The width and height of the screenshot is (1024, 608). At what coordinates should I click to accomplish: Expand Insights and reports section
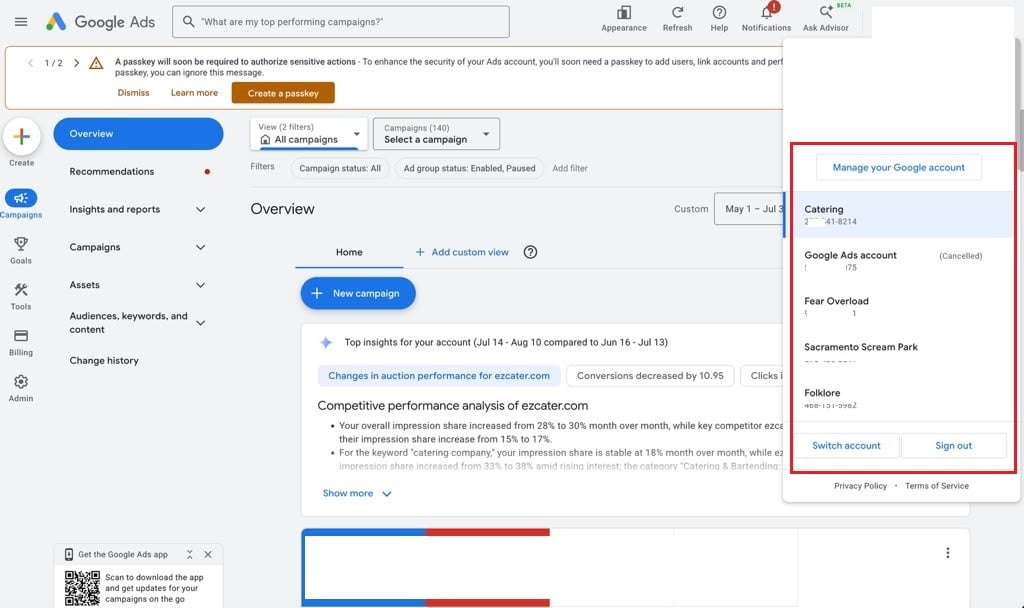coord(137,210)
